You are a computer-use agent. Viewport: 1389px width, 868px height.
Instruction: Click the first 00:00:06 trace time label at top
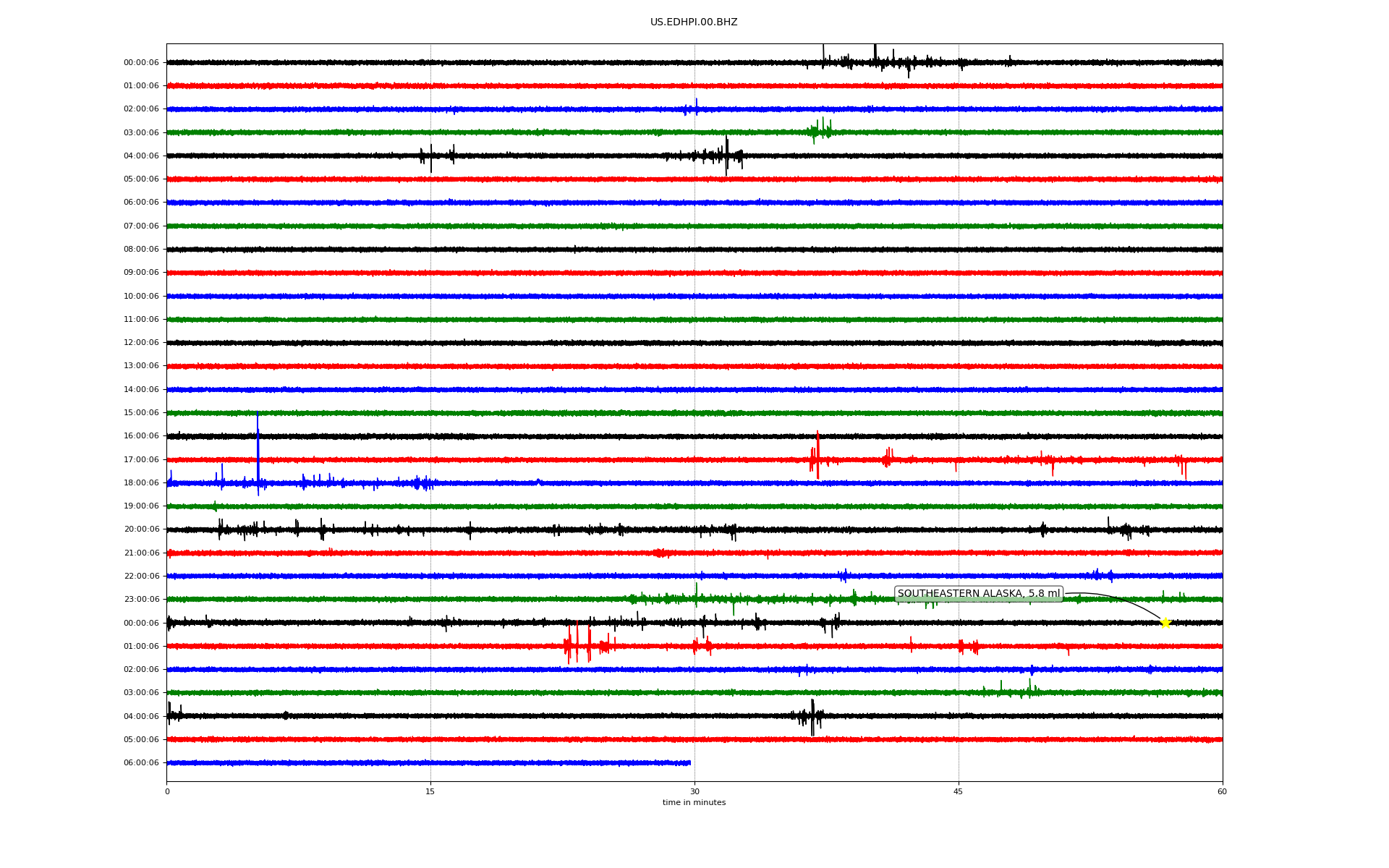coord(141,63)
